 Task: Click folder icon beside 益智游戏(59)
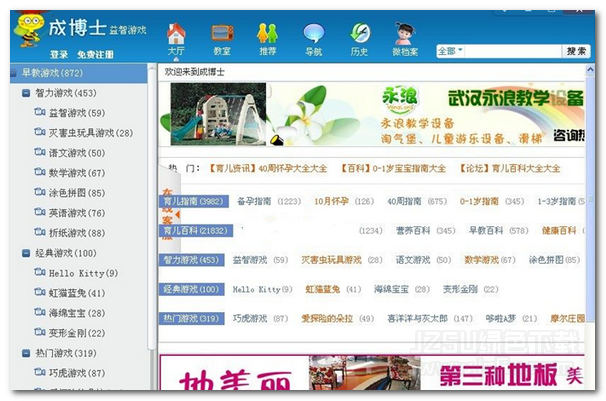coord(40,112)
